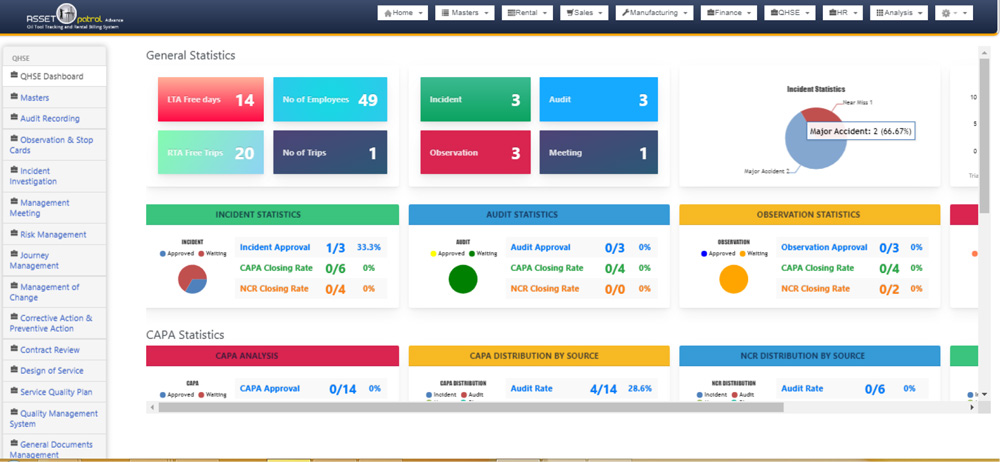Click the briefcase icon beside Risk Management
Image resolution: width=1000 pixels, height=462 pixels.
click(x=14, y=234)
